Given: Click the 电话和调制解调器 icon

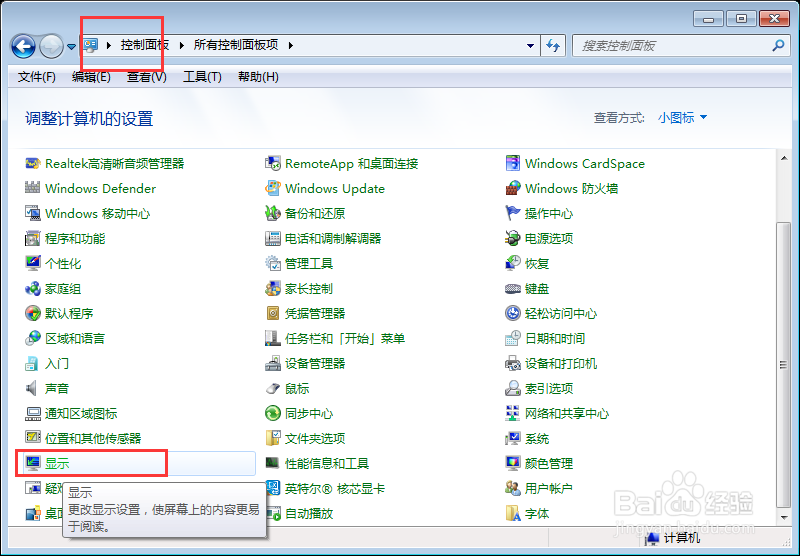Looking at the screenshot, I should pyautogui.click(x=273, y=238).
